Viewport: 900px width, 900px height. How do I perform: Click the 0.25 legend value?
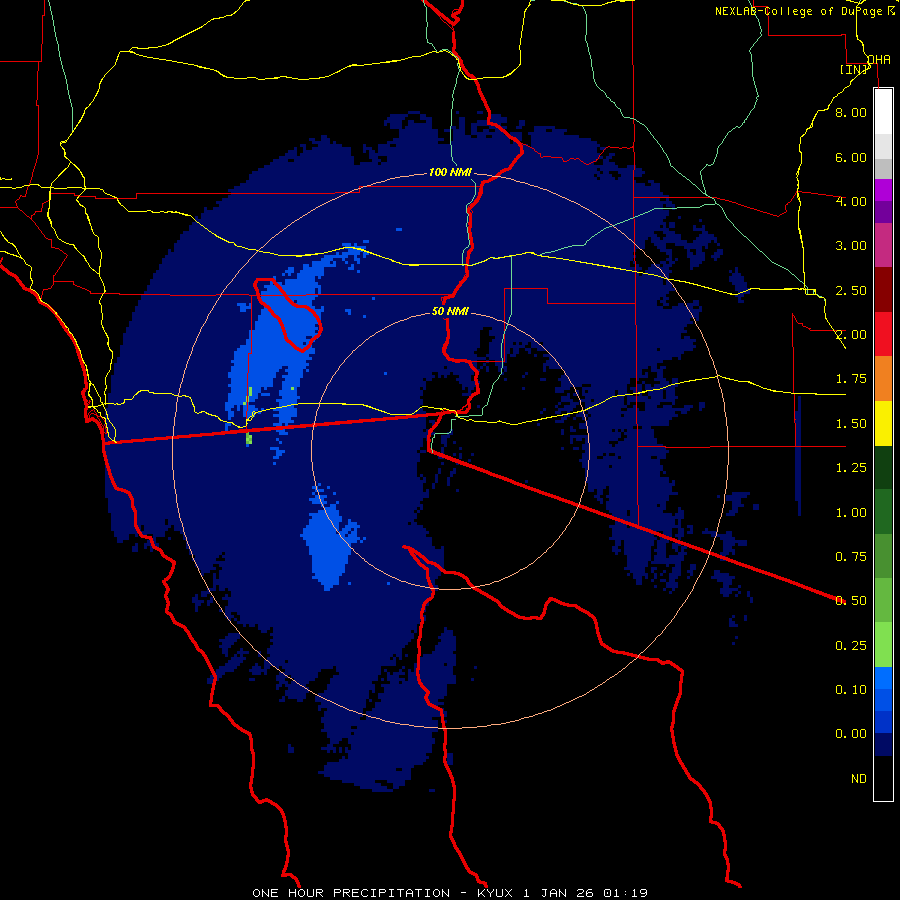click(851, 646)
